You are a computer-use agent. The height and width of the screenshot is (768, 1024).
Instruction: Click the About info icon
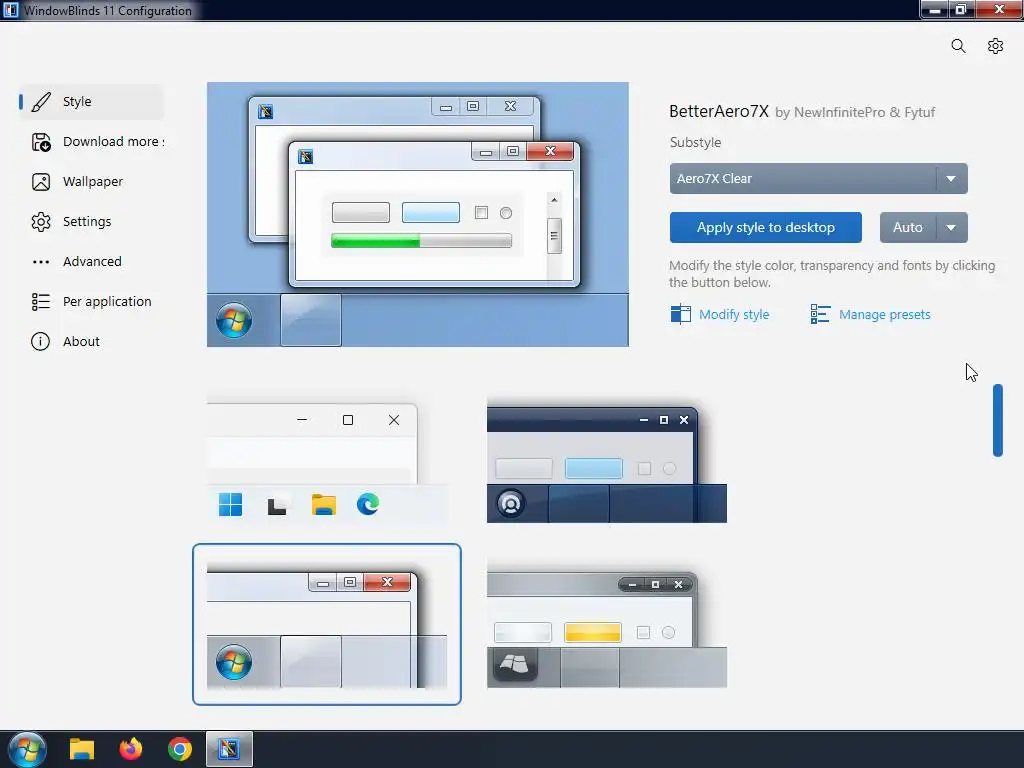click(40, 342)
